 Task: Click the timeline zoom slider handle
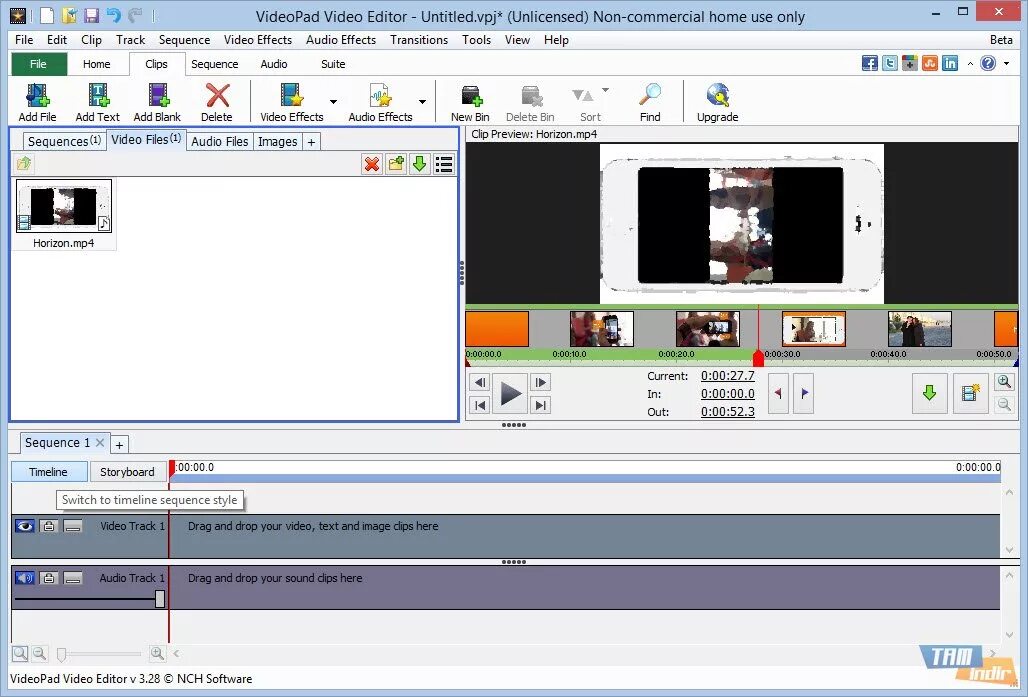pos(62,654)
